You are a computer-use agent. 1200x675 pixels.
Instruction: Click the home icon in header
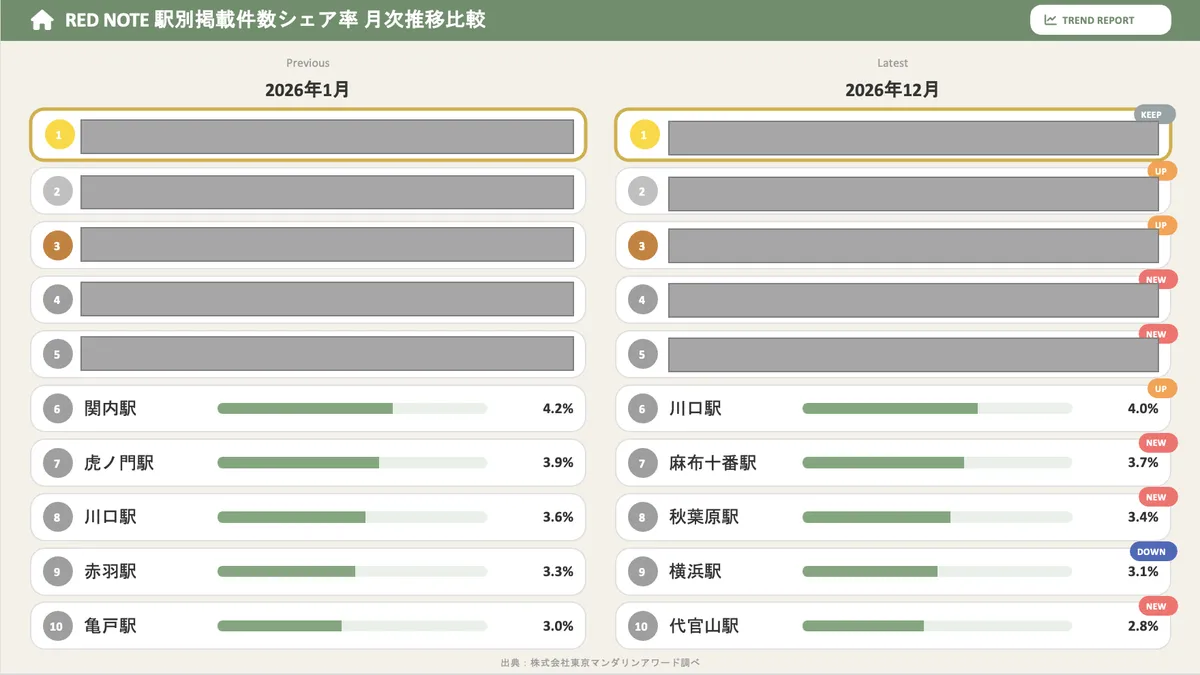click(42, 21)
